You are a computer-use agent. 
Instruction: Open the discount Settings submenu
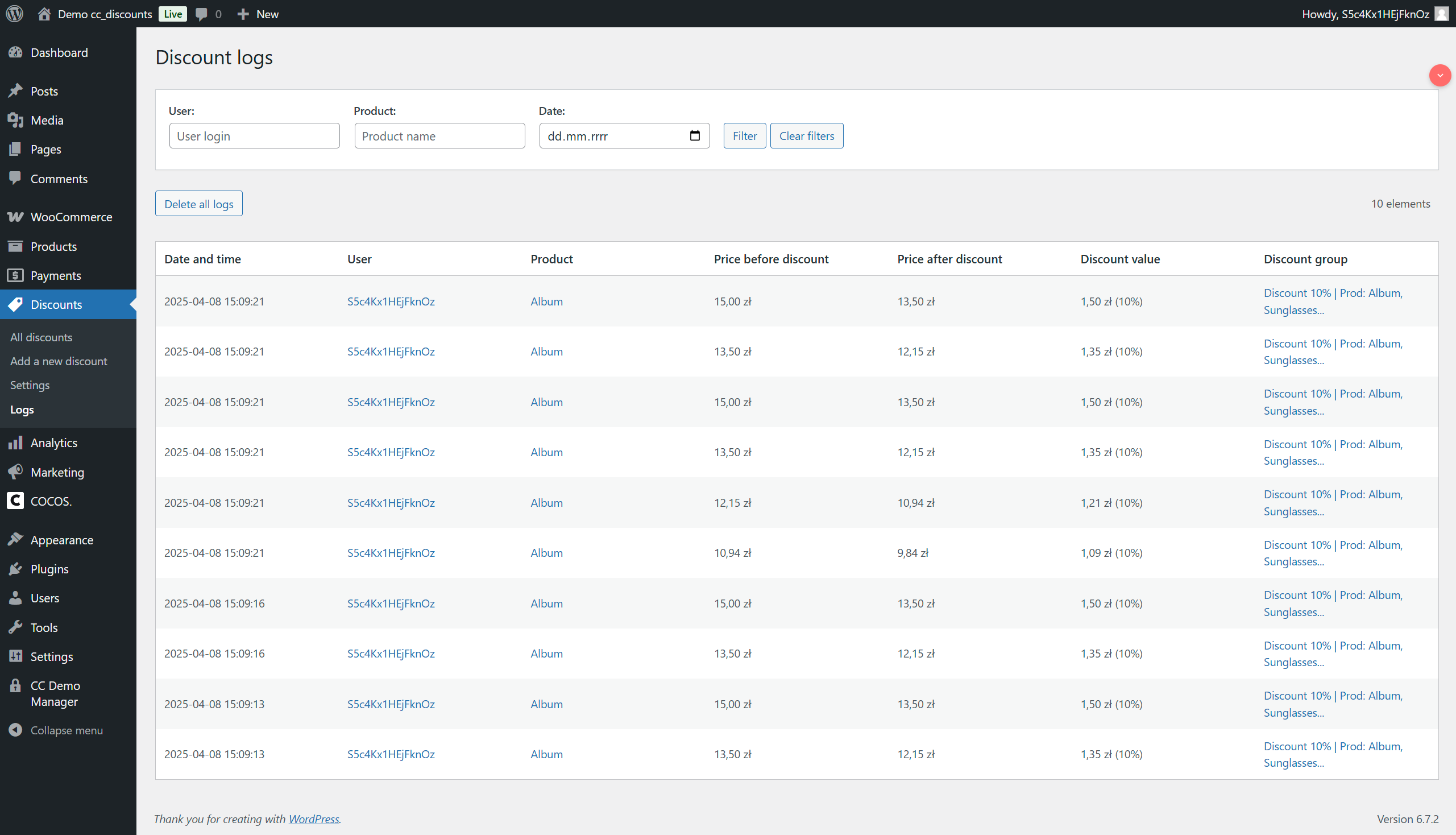(30, 385)
